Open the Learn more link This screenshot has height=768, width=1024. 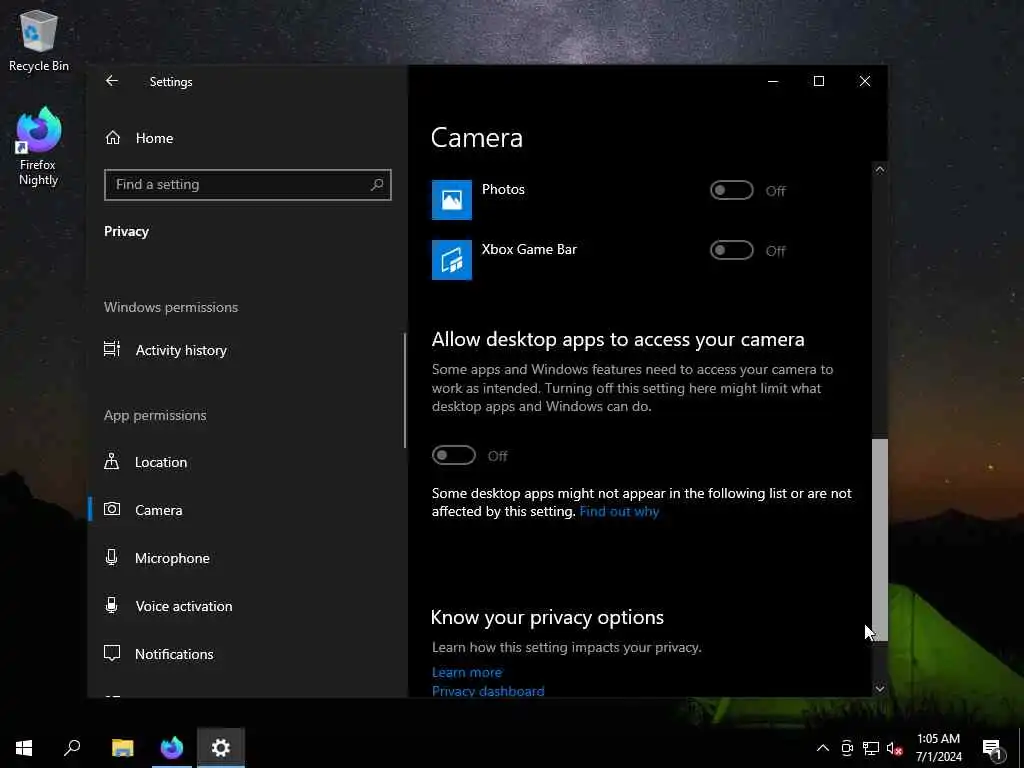(467, 672)
